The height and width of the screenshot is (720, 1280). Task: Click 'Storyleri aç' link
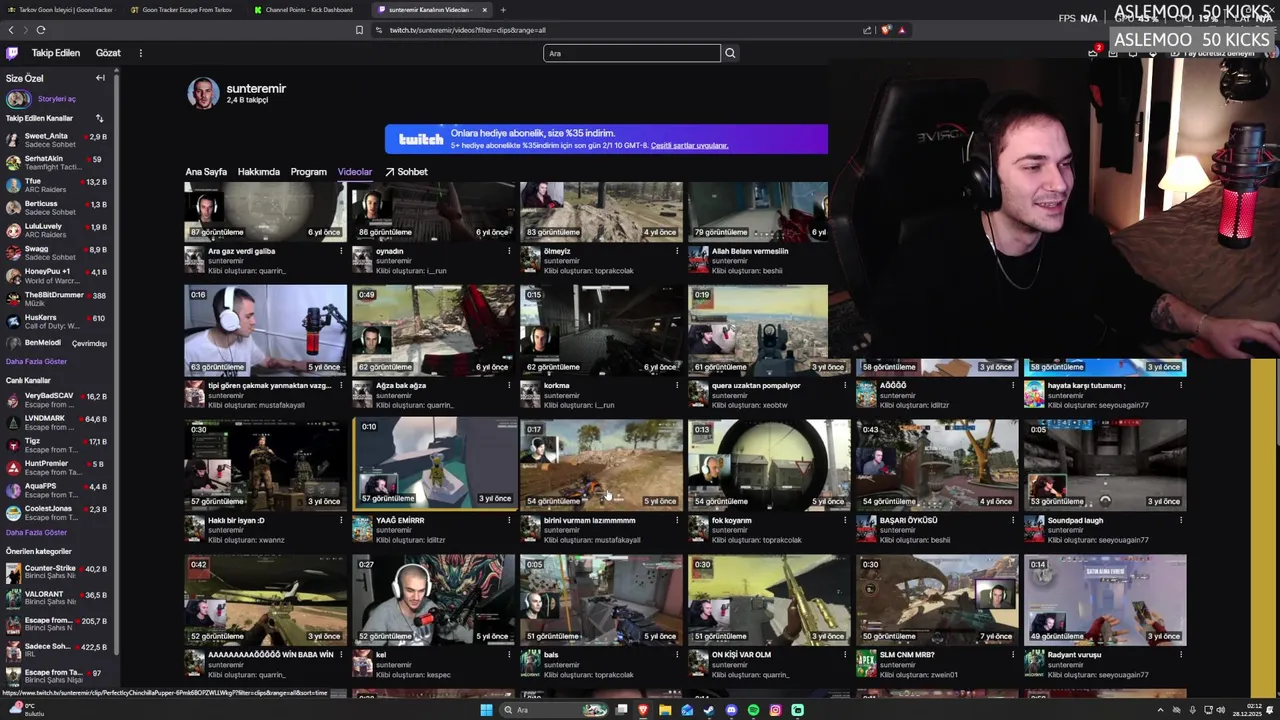pos(56,99)
